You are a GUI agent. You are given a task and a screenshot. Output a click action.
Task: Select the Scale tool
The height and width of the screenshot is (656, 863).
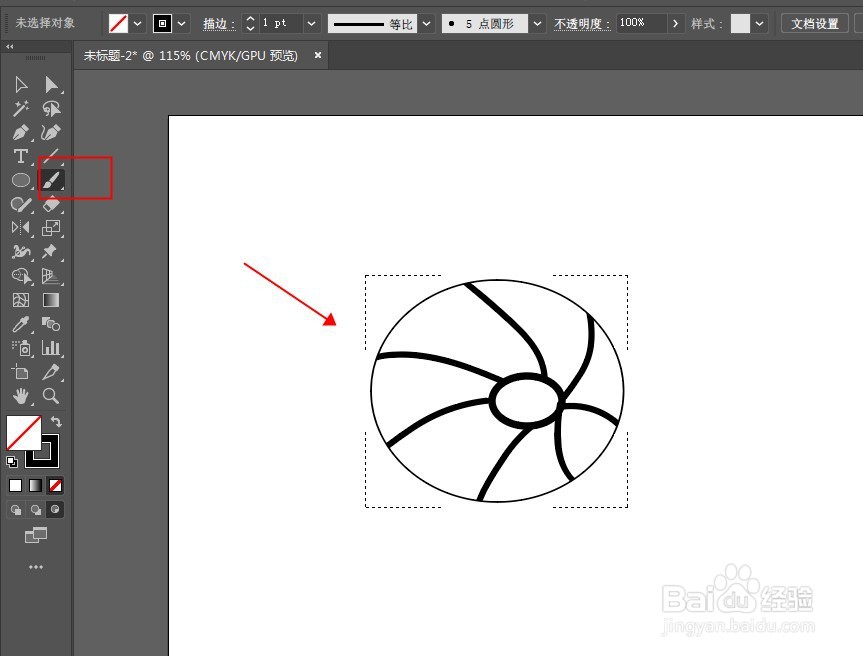click(51, 227)
